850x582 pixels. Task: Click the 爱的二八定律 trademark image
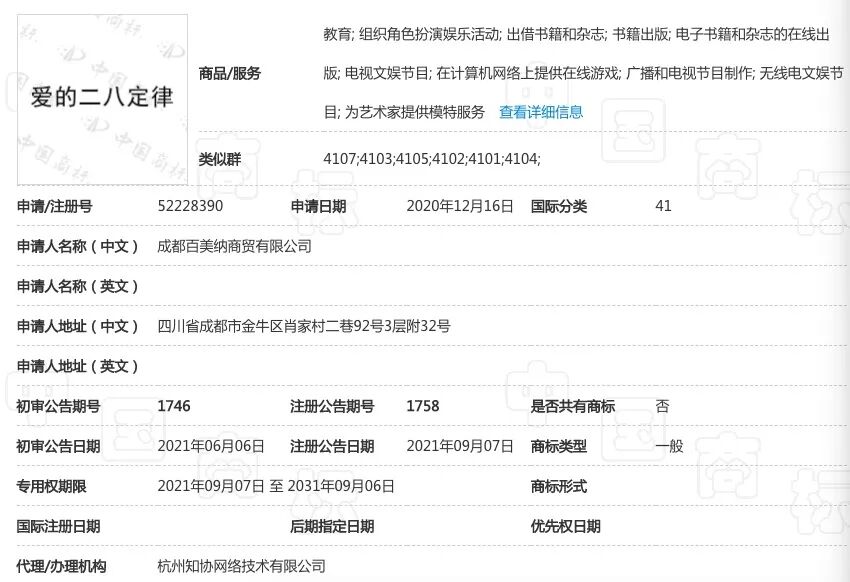tap(101, 97)
